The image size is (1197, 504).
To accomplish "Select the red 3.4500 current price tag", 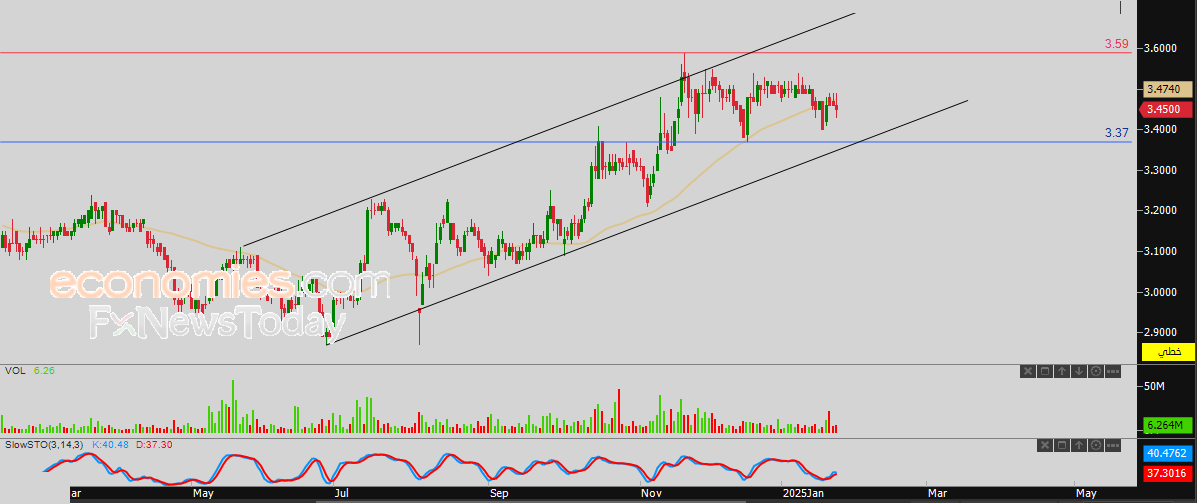I will coord(1168,109).
